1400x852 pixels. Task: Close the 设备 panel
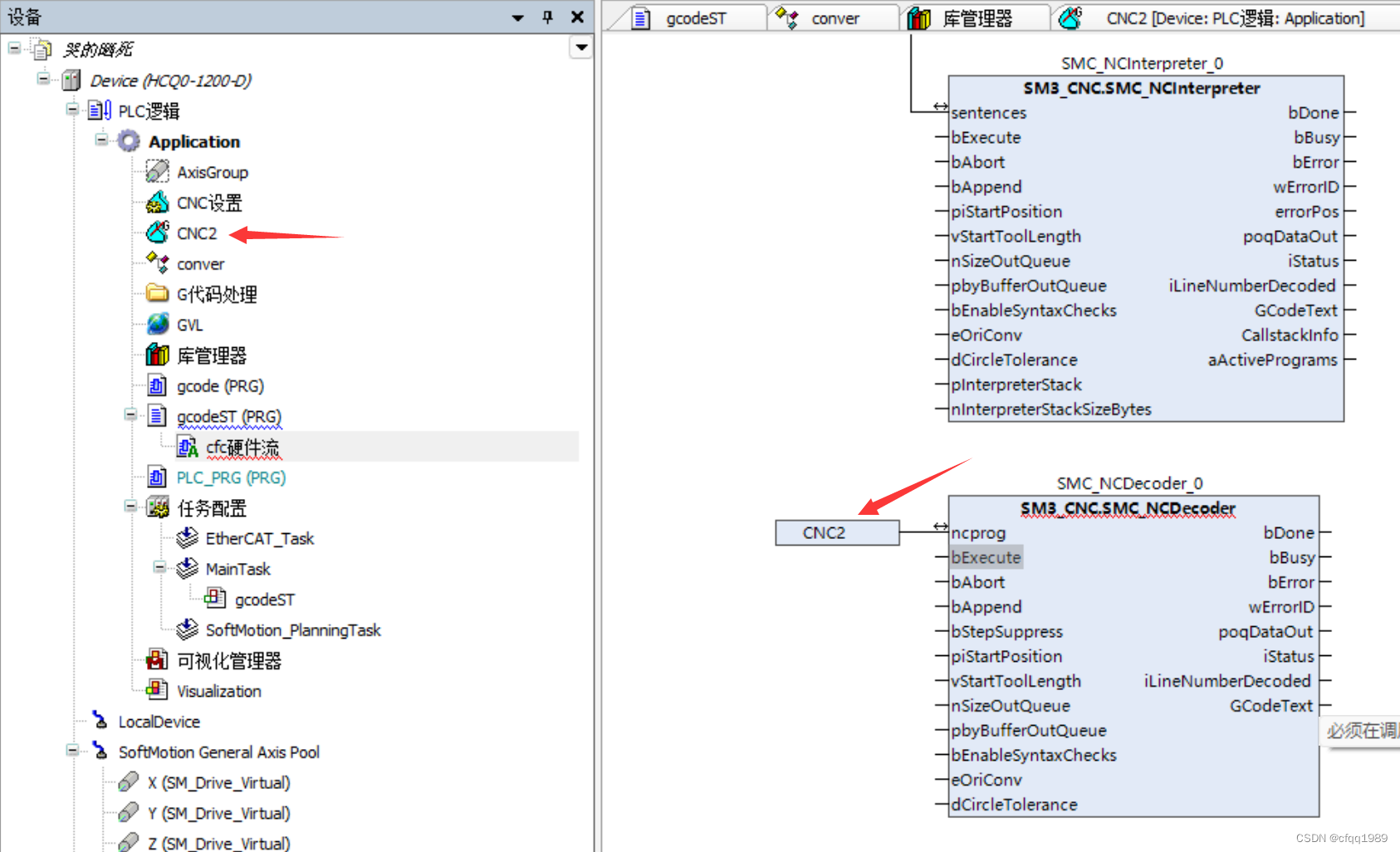578,17
